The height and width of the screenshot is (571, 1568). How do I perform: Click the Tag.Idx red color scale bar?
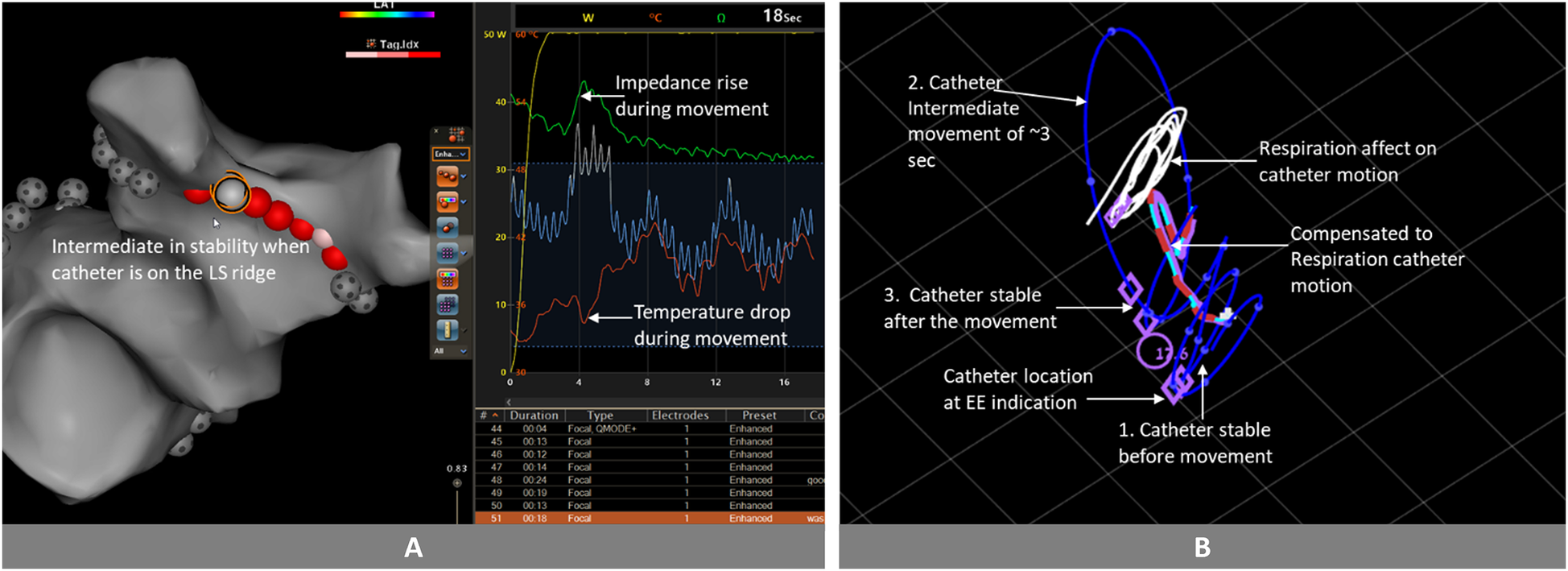pos(393,55)
